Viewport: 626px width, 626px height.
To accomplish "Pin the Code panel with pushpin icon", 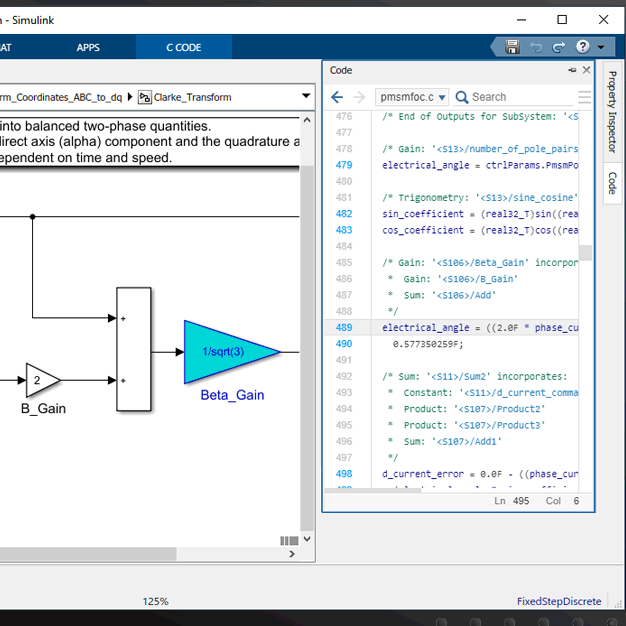I will (x=572, y=70).
